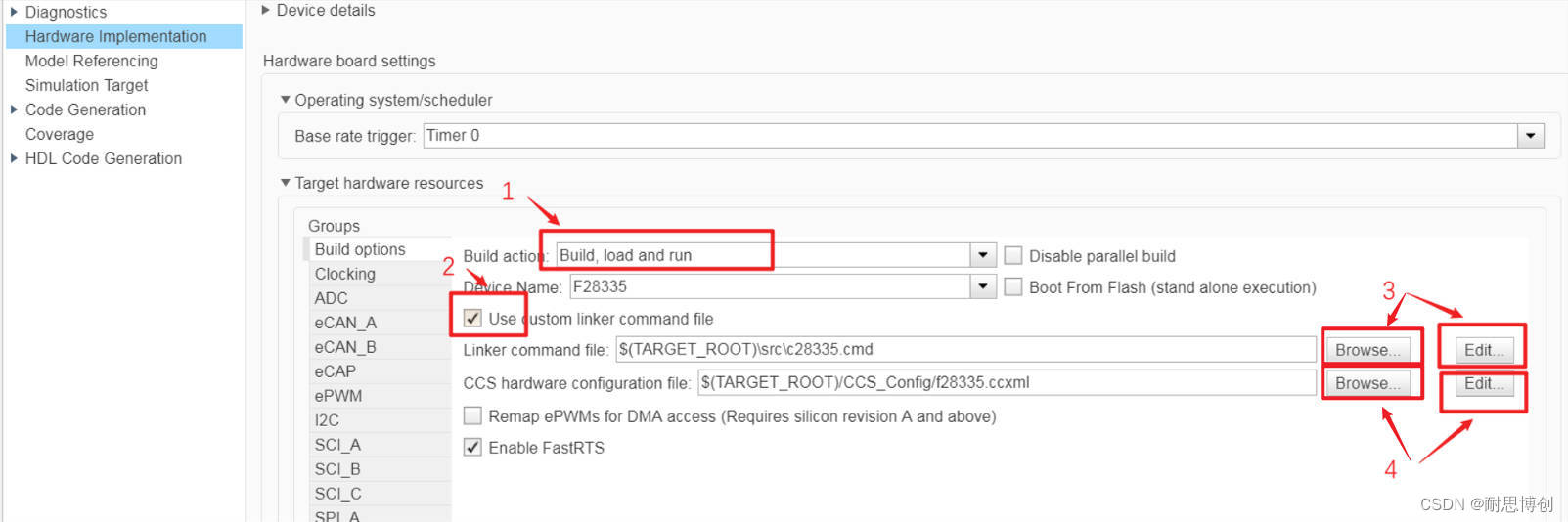Select the ePWM group
Image resolution: width=1568 pixels, height=522 pixels.
(378, 396)
